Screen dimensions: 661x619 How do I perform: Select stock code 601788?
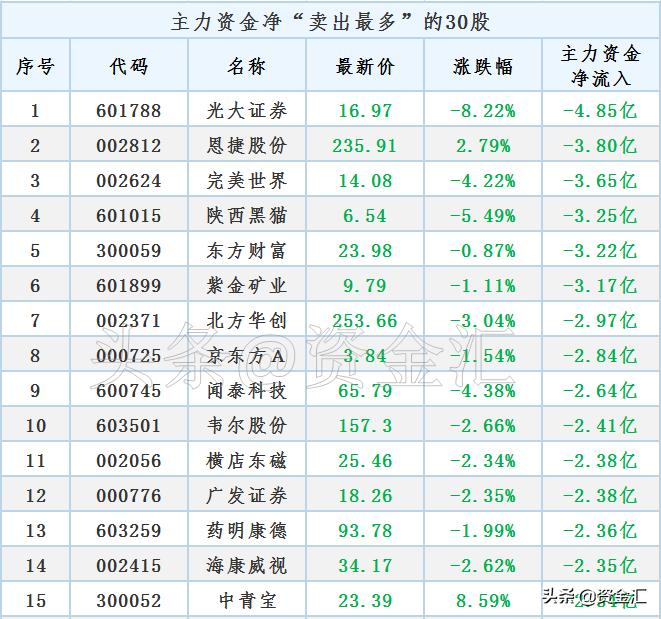click(x=129, y=111)
